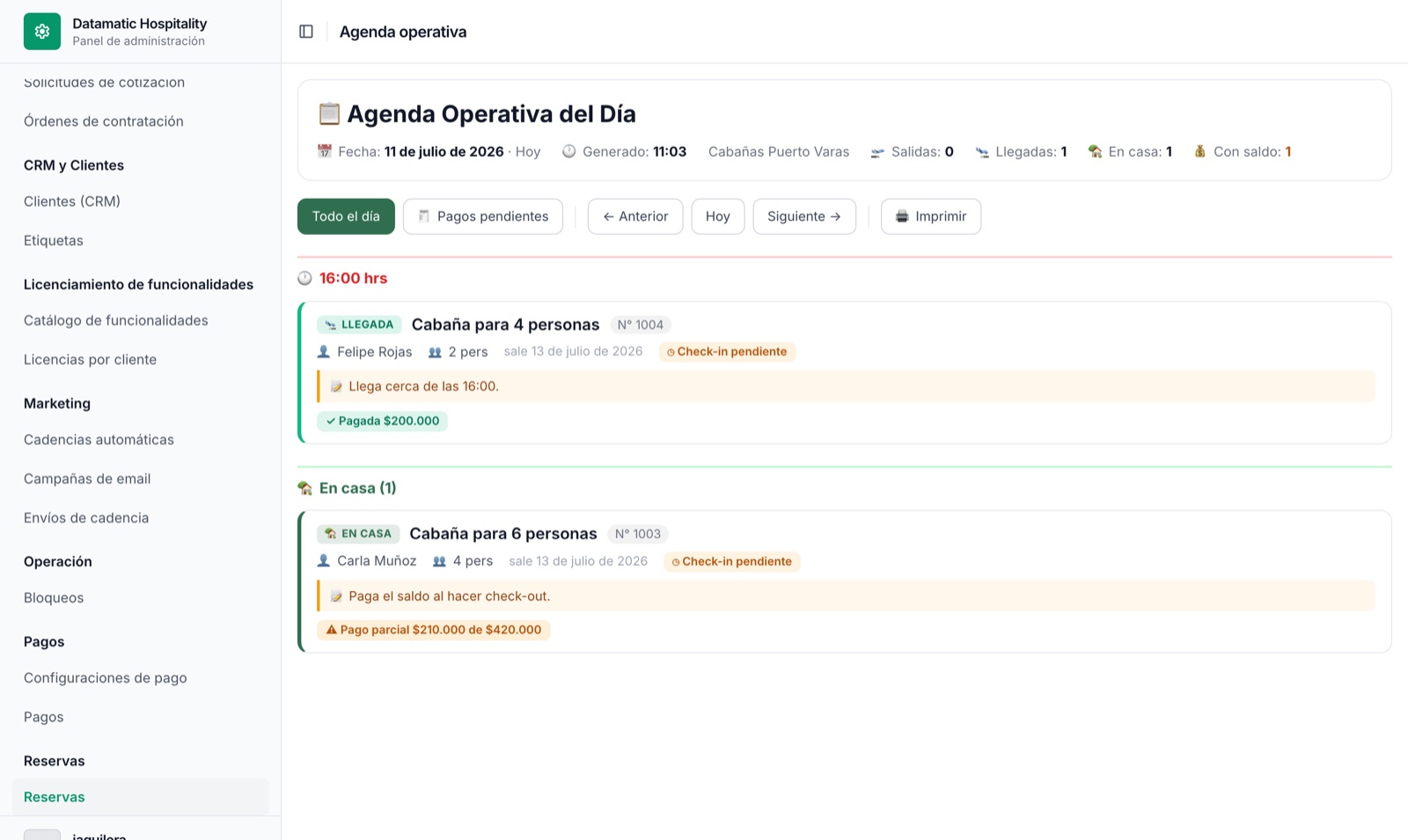Click Cabaña para 4 personas title
The width and height of the screenshot is (1408, 840).
tap(505, 325)
